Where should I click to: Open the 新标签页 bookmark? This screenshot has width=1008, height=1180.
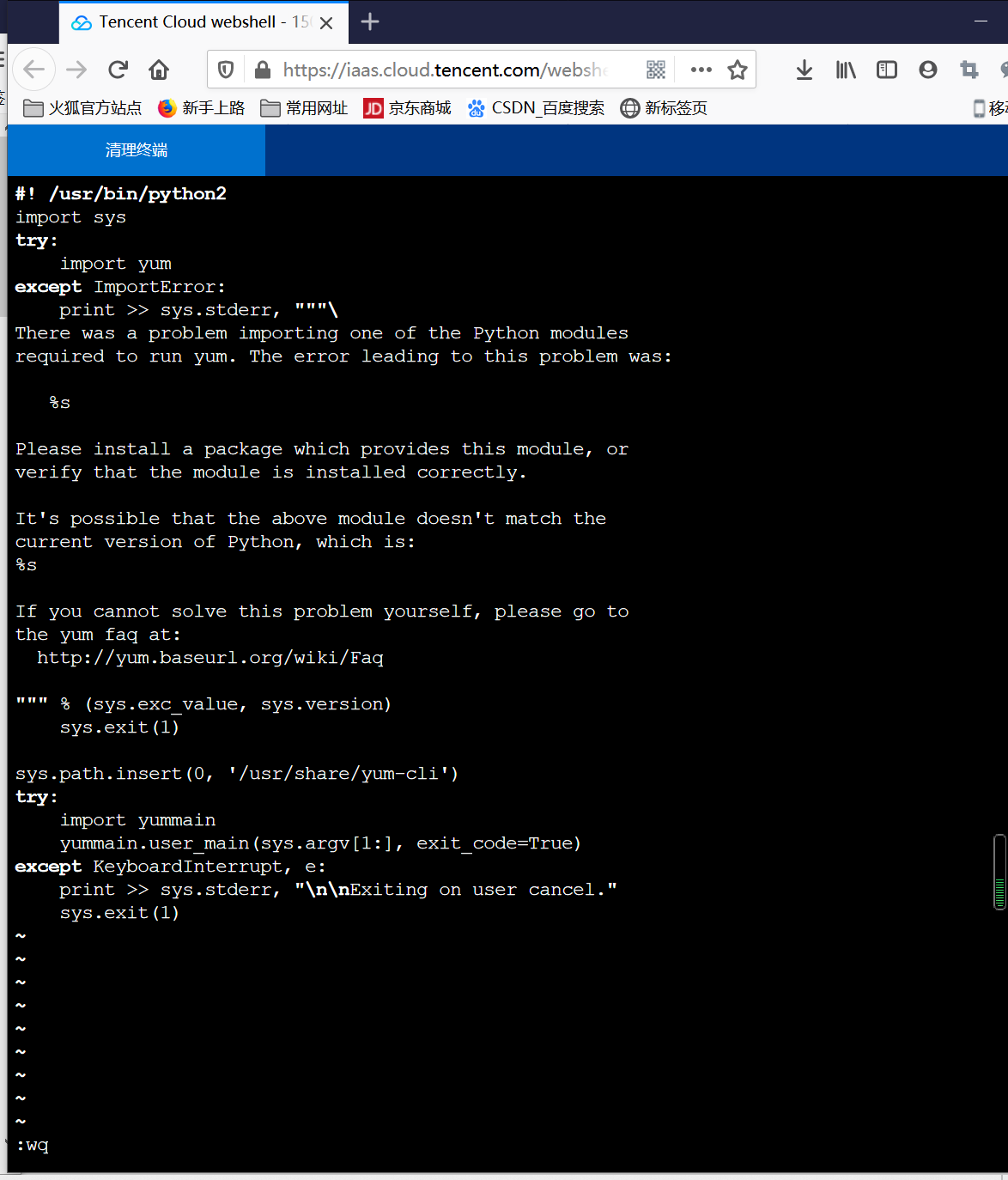664,108
